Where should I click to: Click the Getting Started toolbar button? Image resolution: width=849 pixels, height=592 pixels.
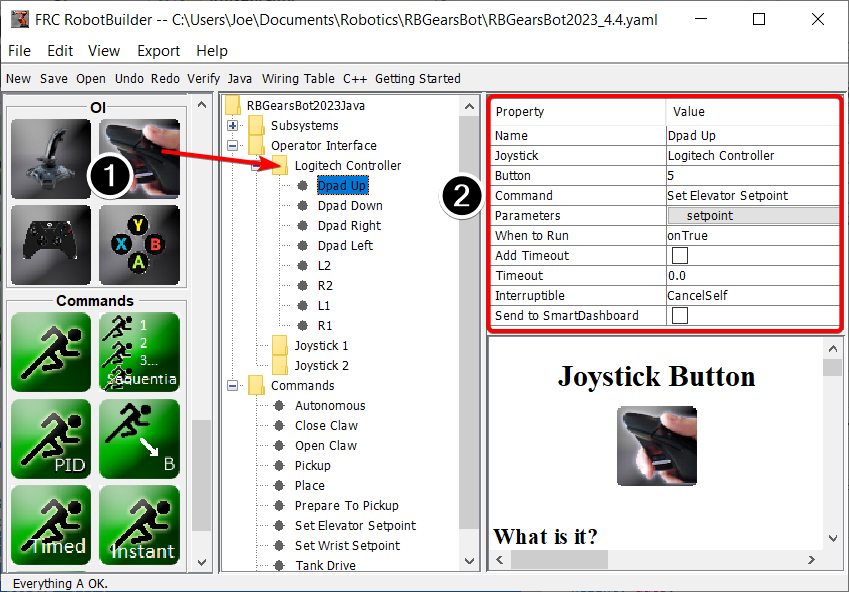point(417,79)
